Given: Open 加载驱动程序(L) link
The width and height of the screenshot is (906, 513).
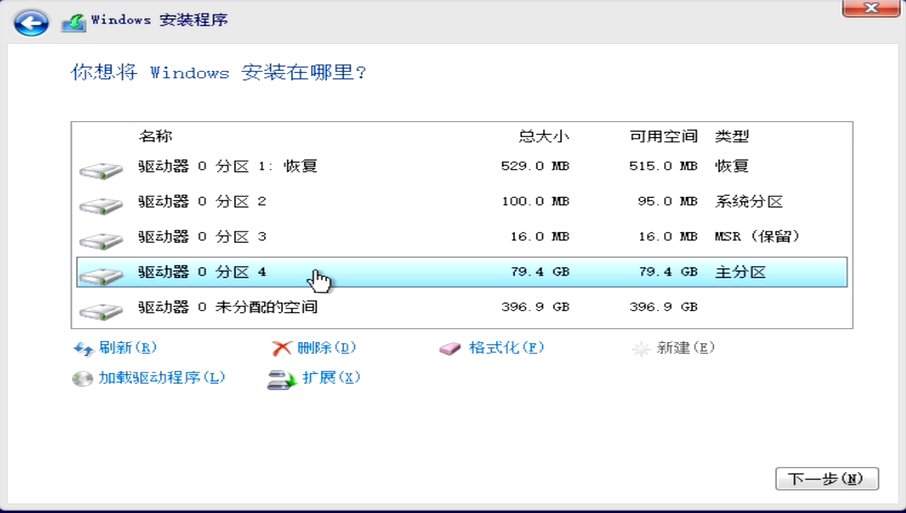Looking at the screenshot, I should tap(162, 377).
